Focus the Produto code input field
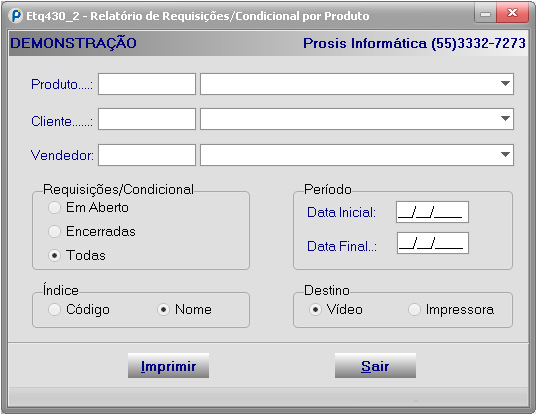Image resolution: width=537 pixels, height=415 pixels. (147, 84)
